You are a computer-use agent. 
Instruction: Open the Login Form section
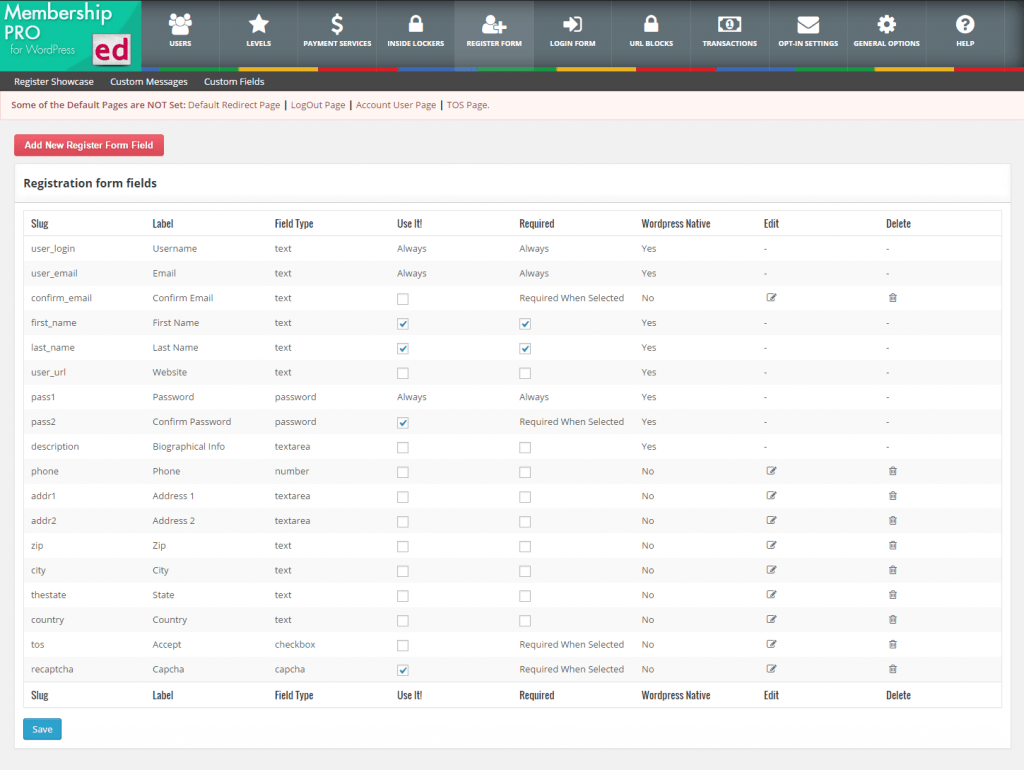pyautogui.click(x=572, y=31)
